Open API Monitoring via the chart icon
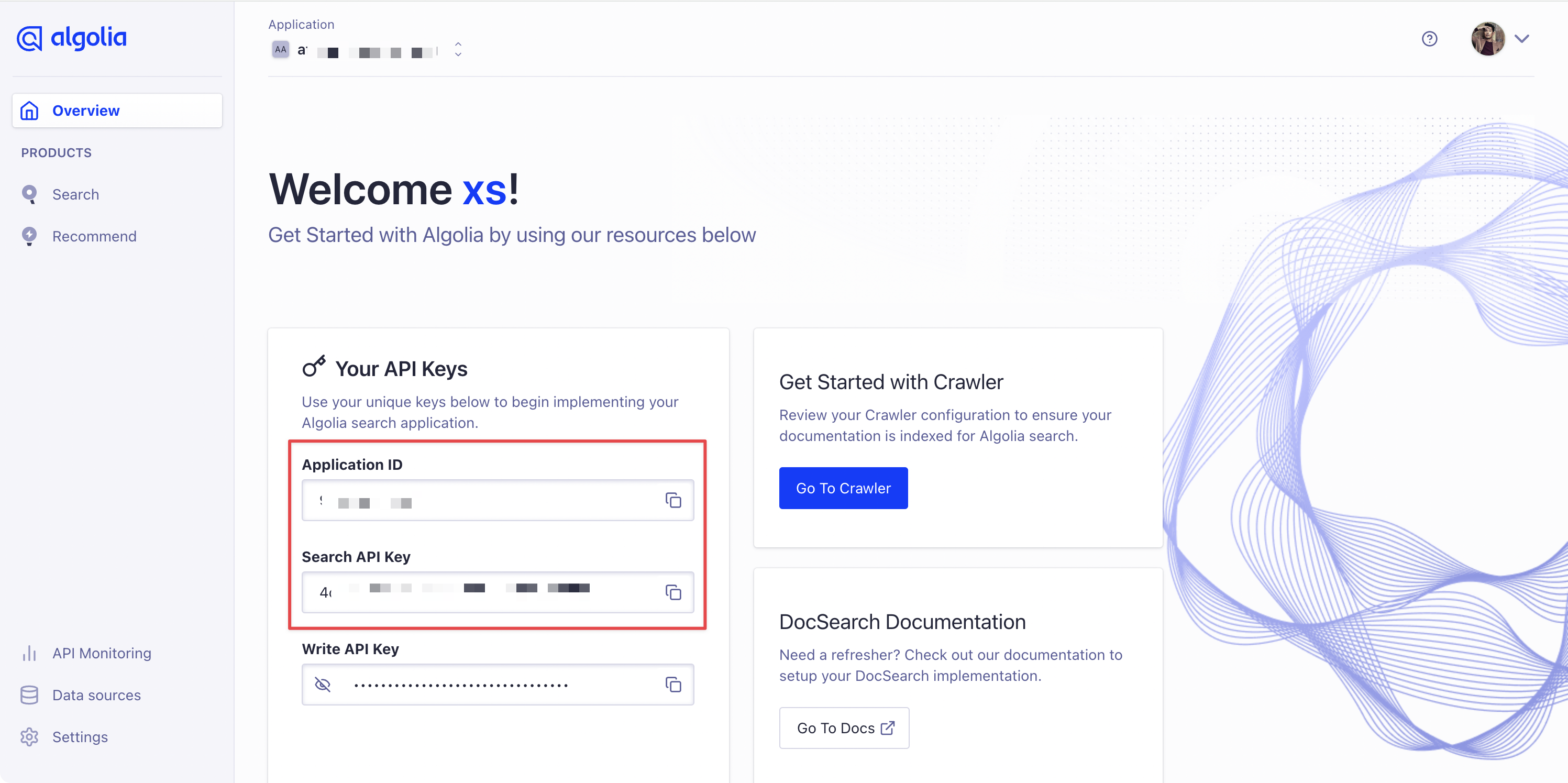 point(29,653)
